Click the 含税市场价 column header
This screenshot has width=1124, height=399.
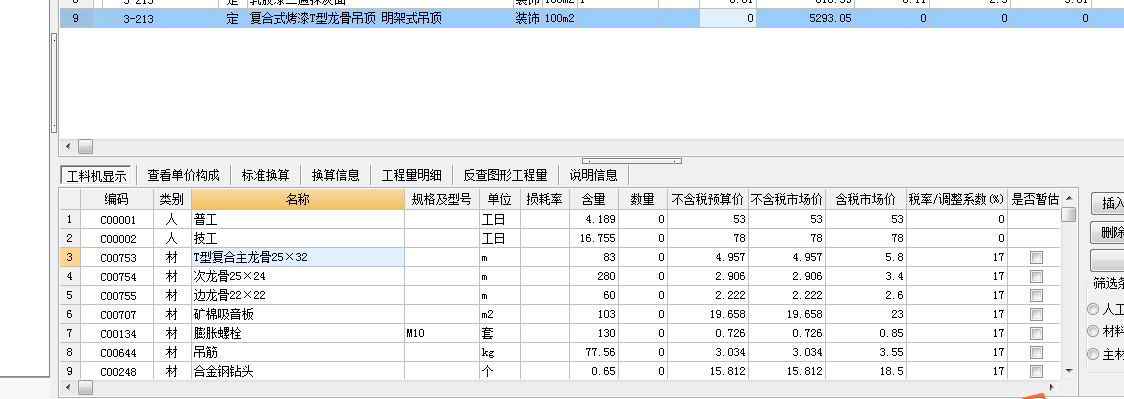(x=865, y=199)
